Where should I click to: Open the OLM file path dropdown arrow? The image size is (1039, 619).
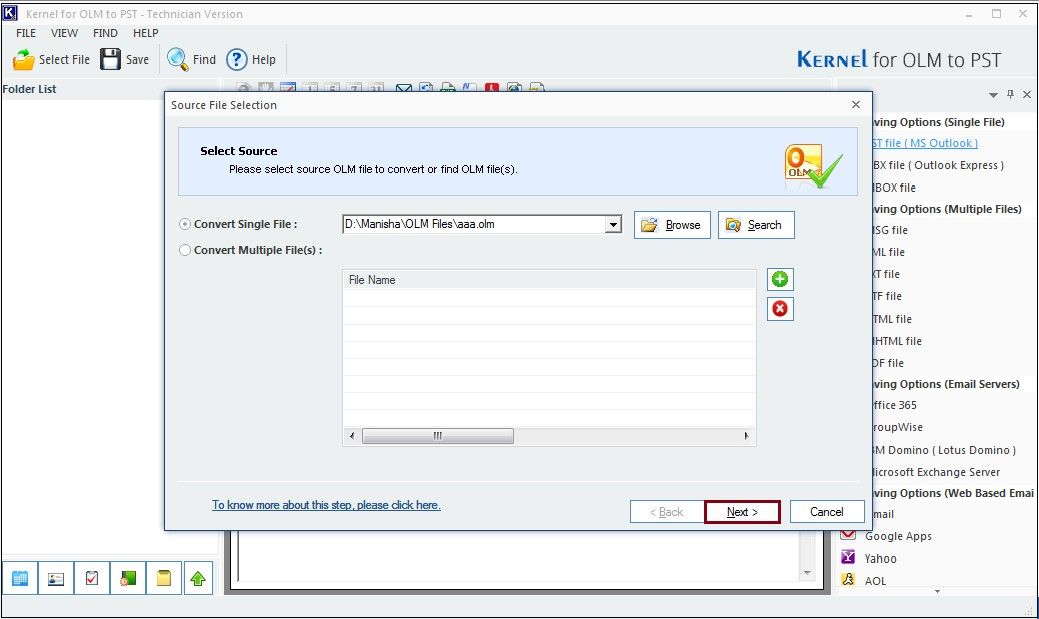coord(614,225)
